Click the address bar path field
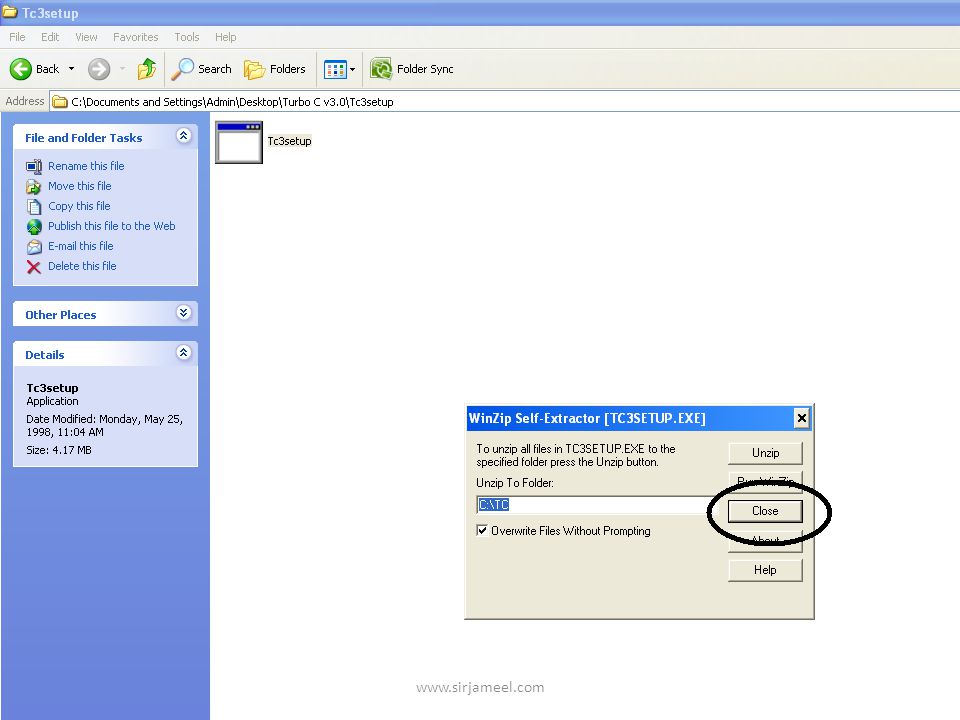The height and width of the screenshot is (720, 960). click(x=504, y=102)
